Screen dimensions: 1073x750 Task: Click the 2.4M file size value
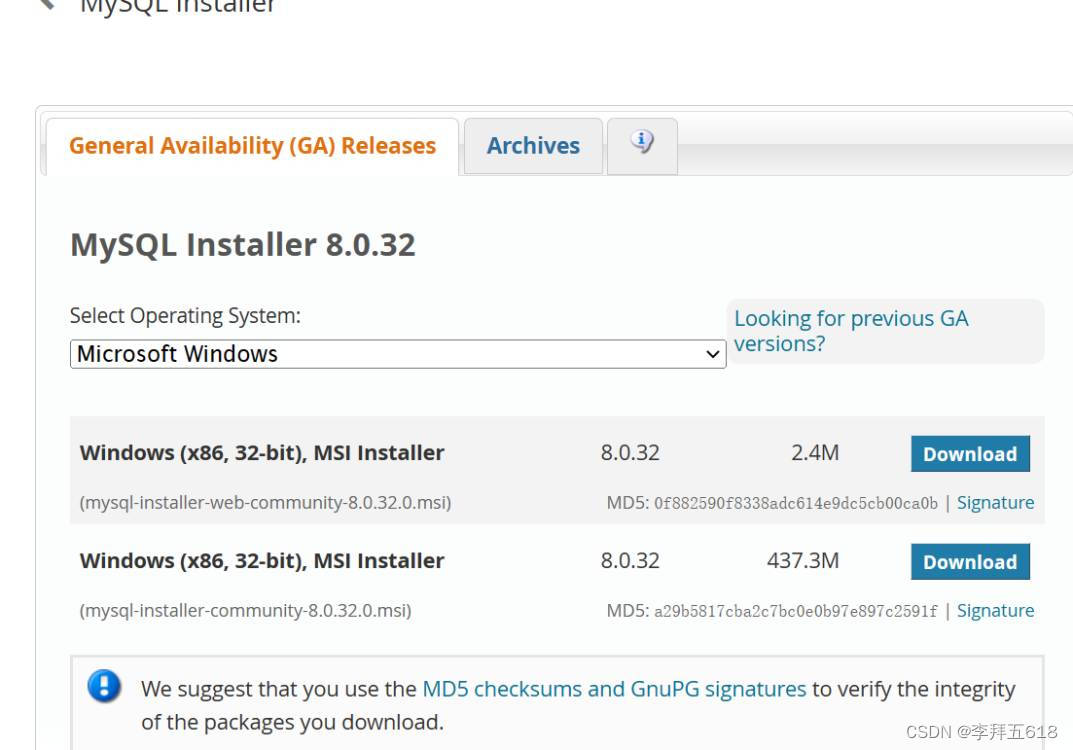[815, 452]
